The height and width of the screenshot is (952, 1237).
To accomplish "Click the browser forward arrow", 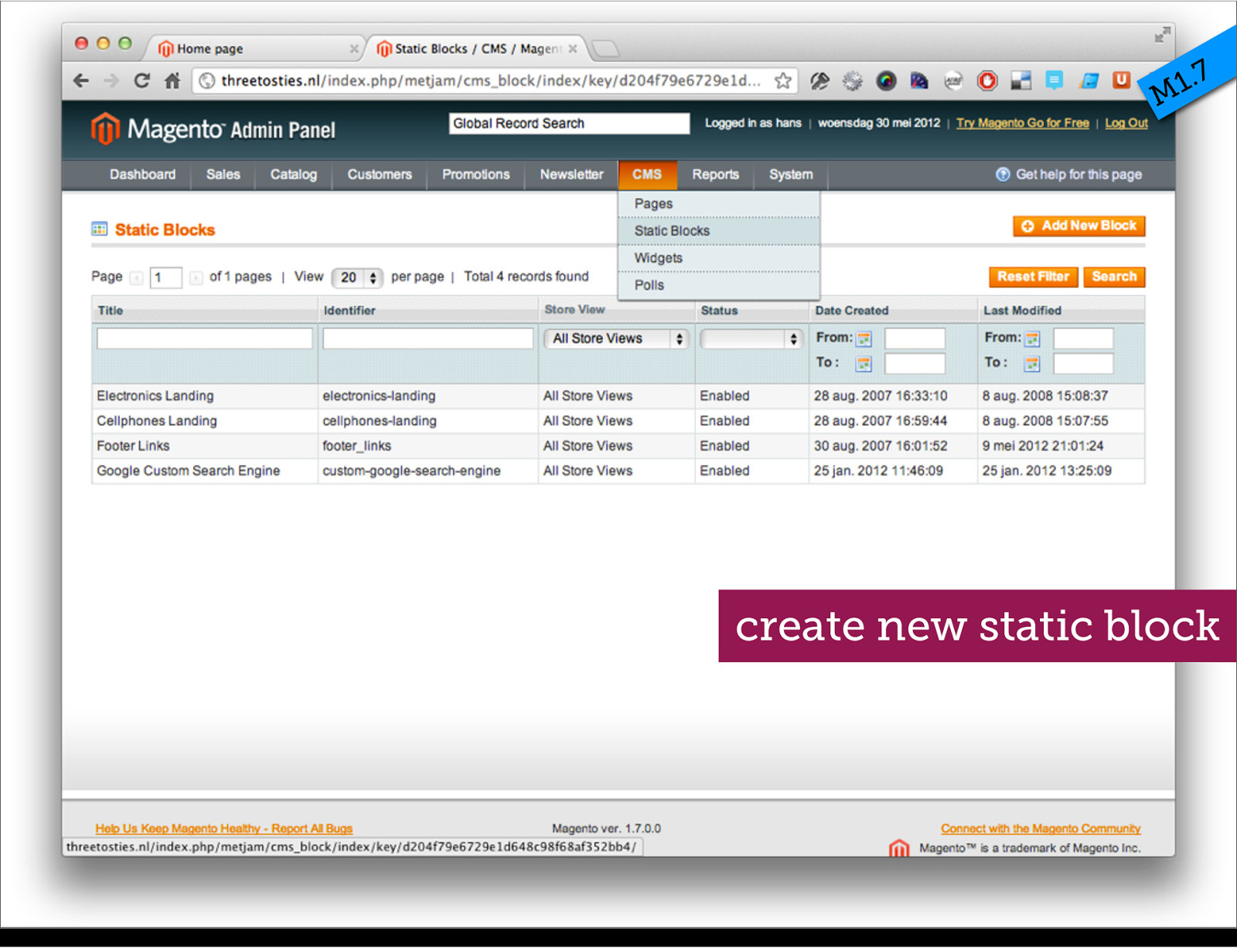I will point(112,80).
